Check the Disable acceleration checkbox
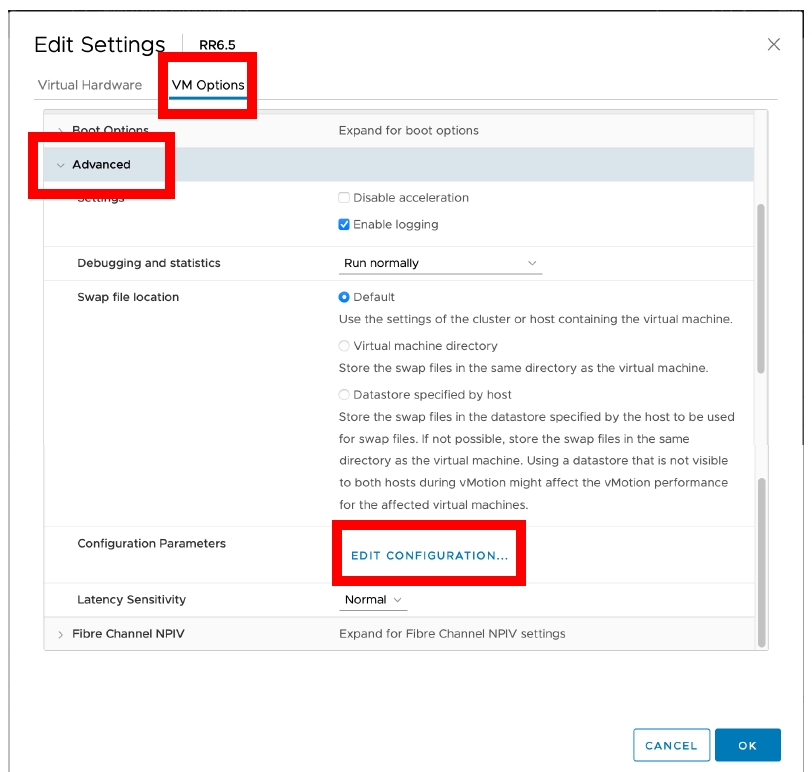 [x=344, y=197]
